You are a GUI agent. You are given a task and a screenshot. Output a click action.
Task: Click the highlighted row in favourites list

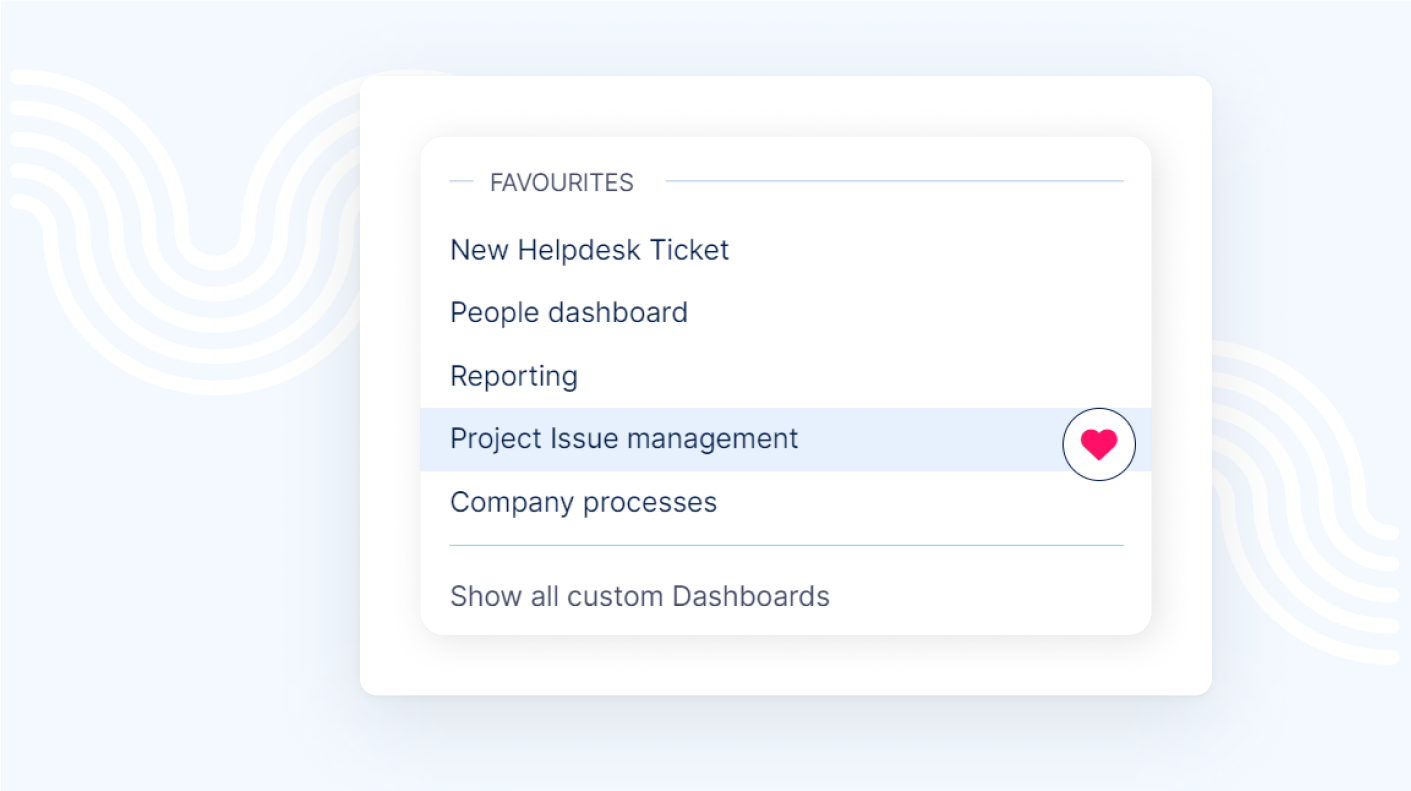pos(740,439)
